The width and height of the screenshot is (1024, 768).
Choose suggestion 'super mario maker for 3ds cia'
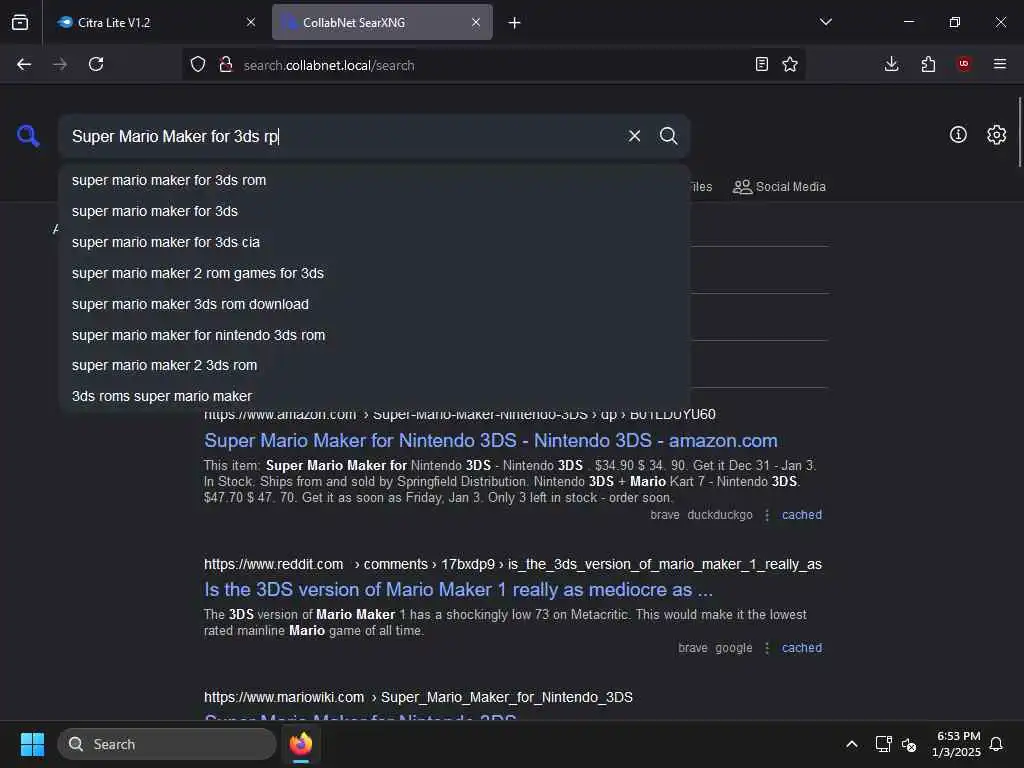[374, 242]
